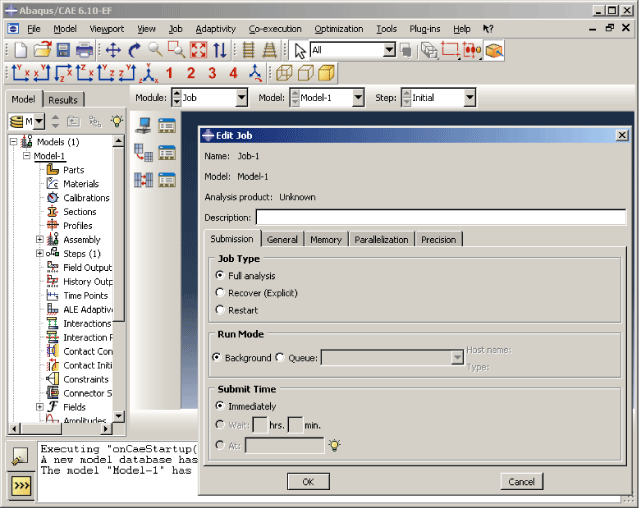This screenshot has width=639, height=508.
Task: Select Wait submit time option
Action: click(x=220, y=424)
